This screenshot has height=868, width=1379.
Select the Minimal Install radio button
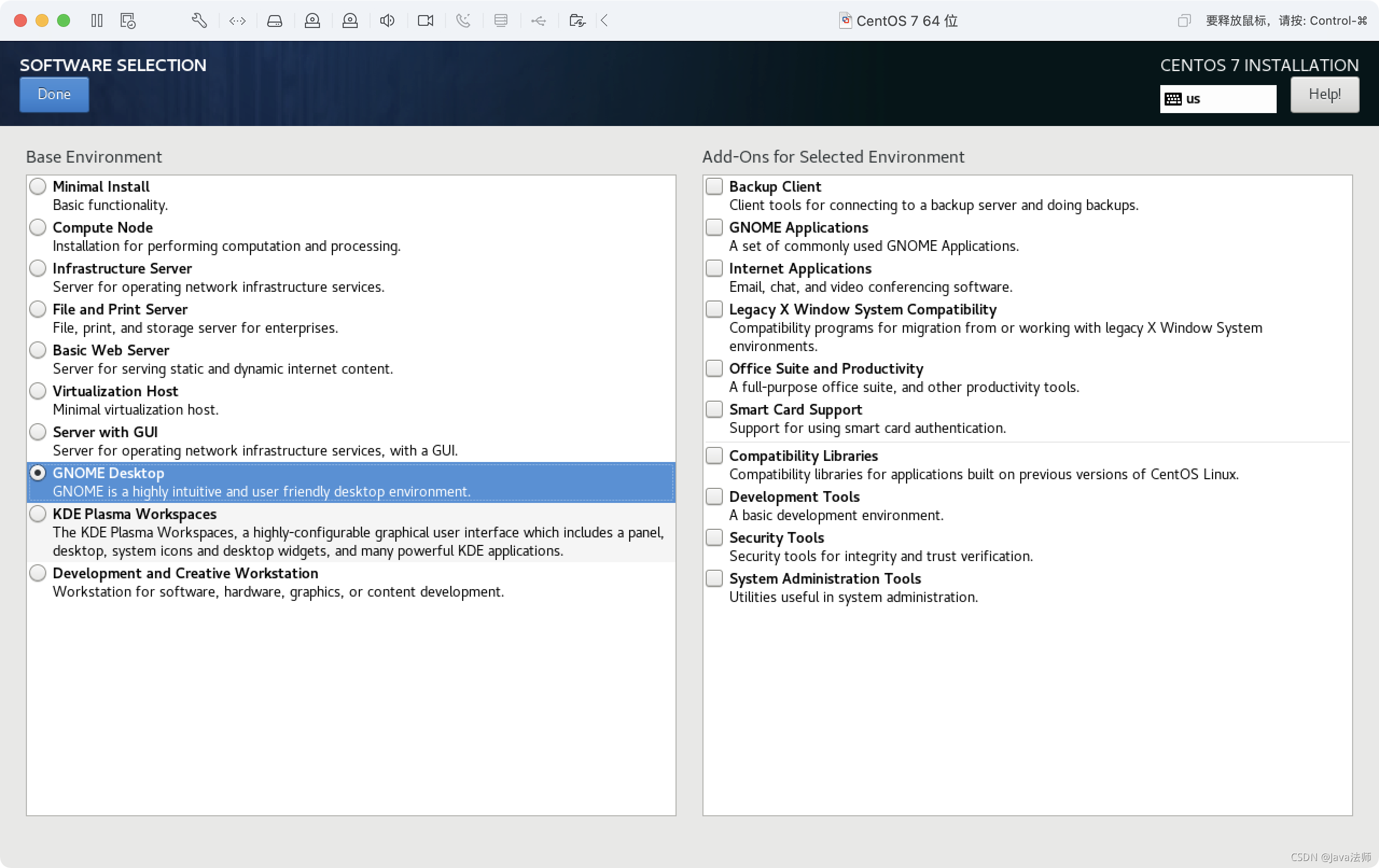[38, 186]
